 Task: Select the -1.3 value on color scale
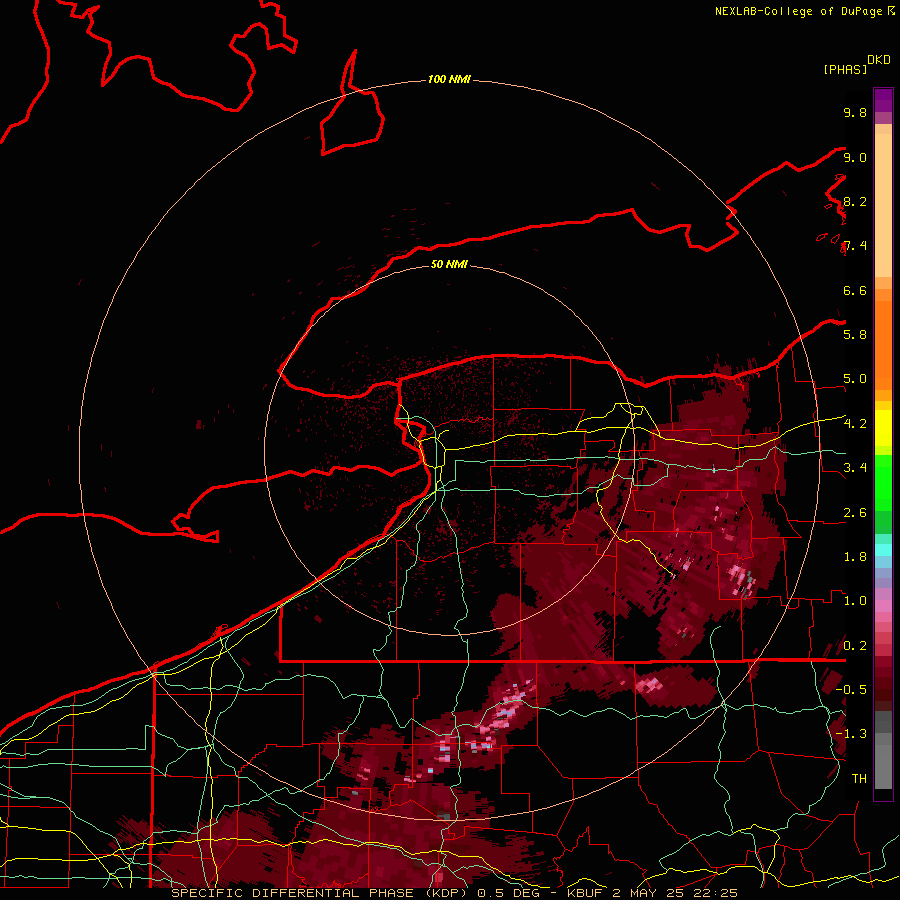[x=851, y=734]
